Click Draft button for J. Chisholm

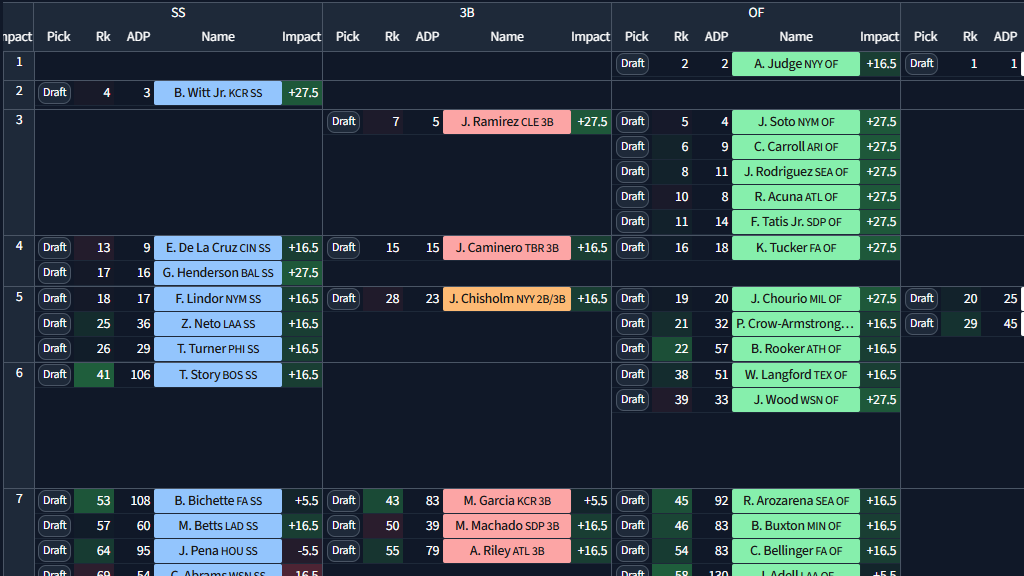point(344,298)
